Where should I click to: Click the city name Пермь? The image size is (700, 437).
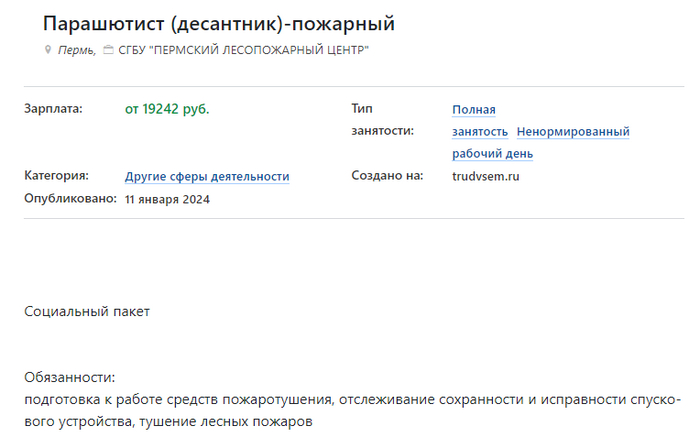(x=77, y=50)
